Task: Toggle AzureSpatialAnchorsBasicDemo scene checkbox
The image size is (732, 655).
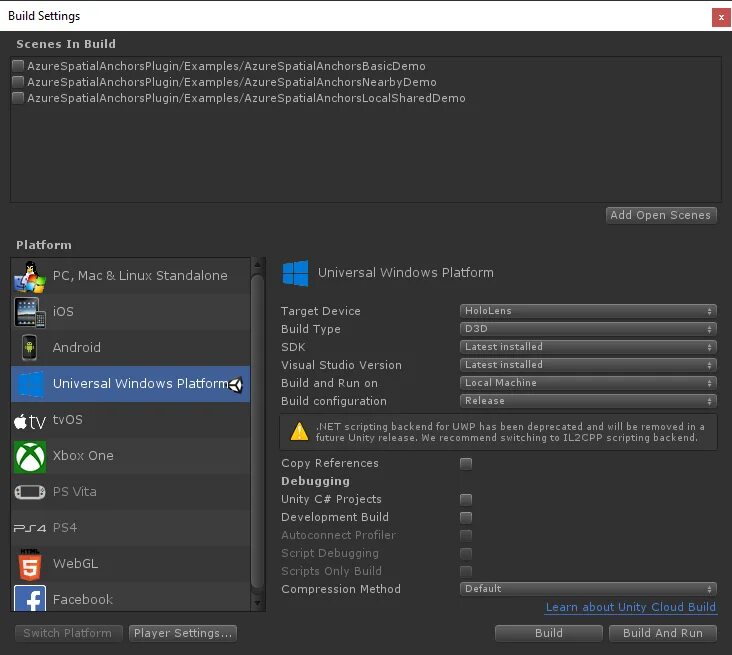Action: [18, 66]
